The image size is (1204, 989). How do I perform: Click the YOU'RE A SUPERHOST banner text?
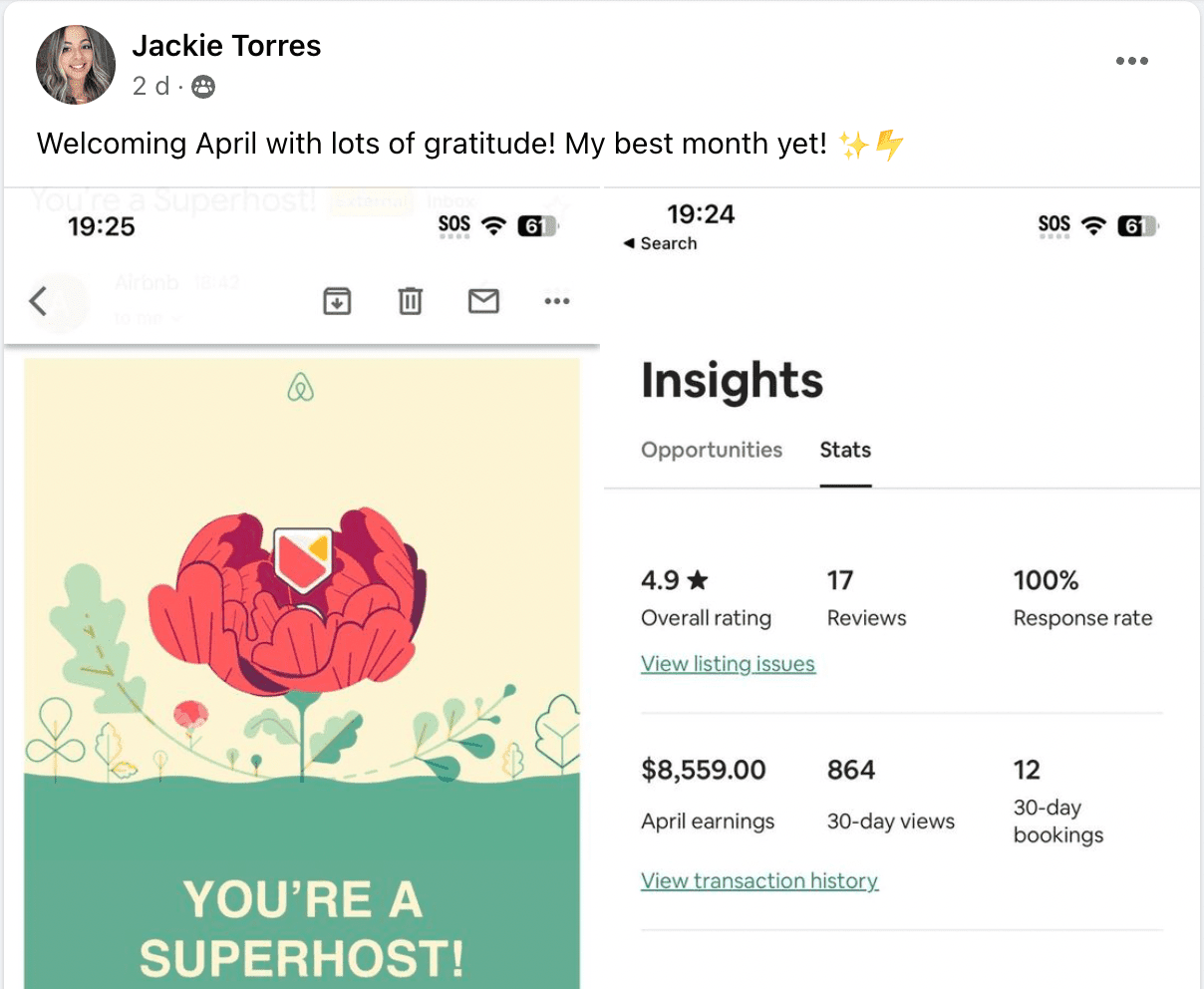pos(301,928)
